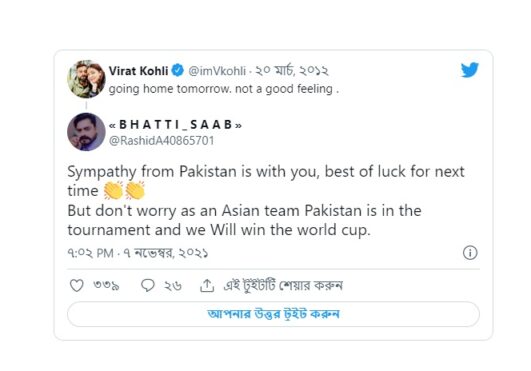Viewport: 531px width, 371px height.
Task: Open Virat Kohli's profile picture
Action: (86, 79)
